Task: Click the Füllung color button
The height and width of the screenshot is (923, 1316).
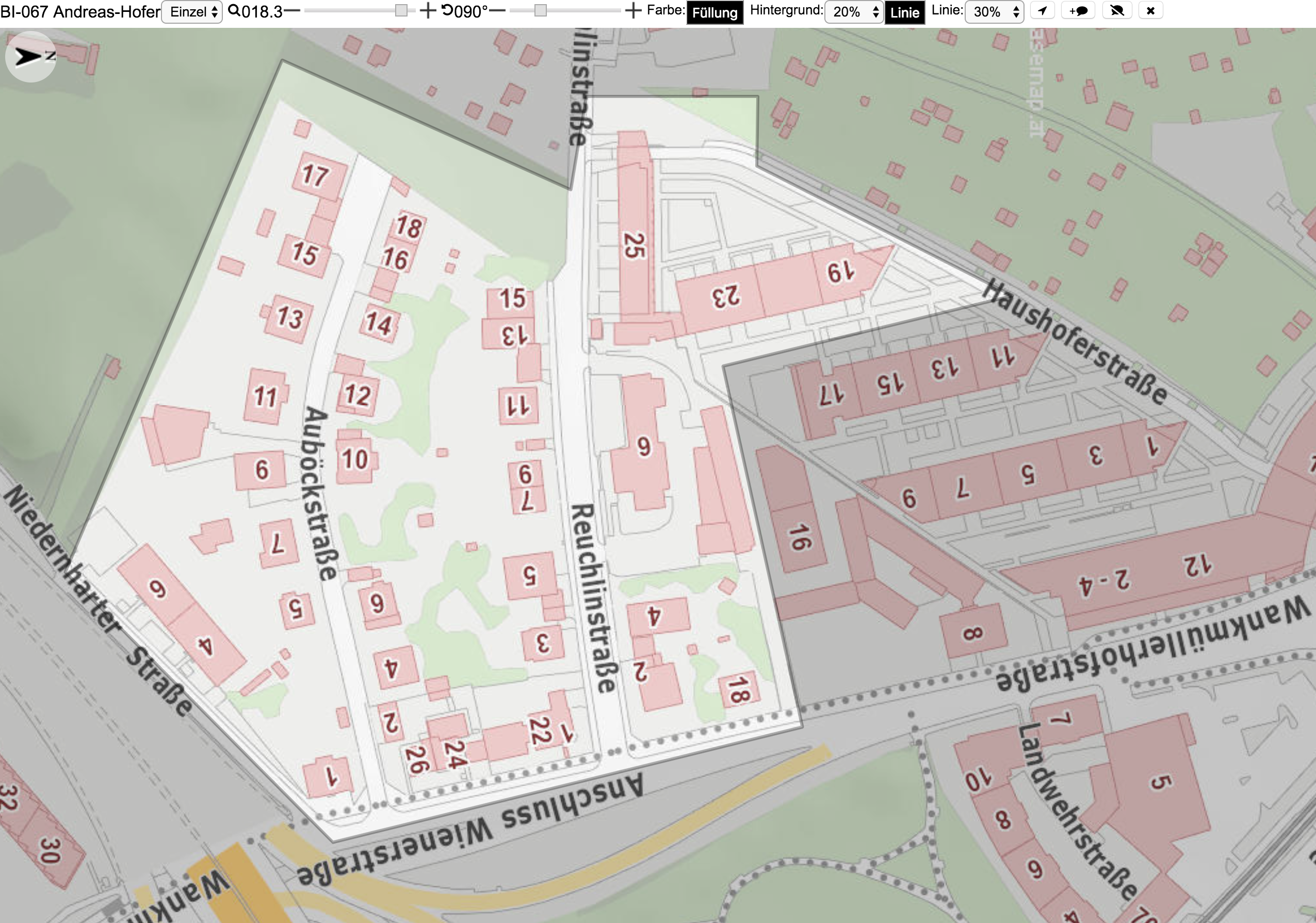Action: tap(714, 12)
